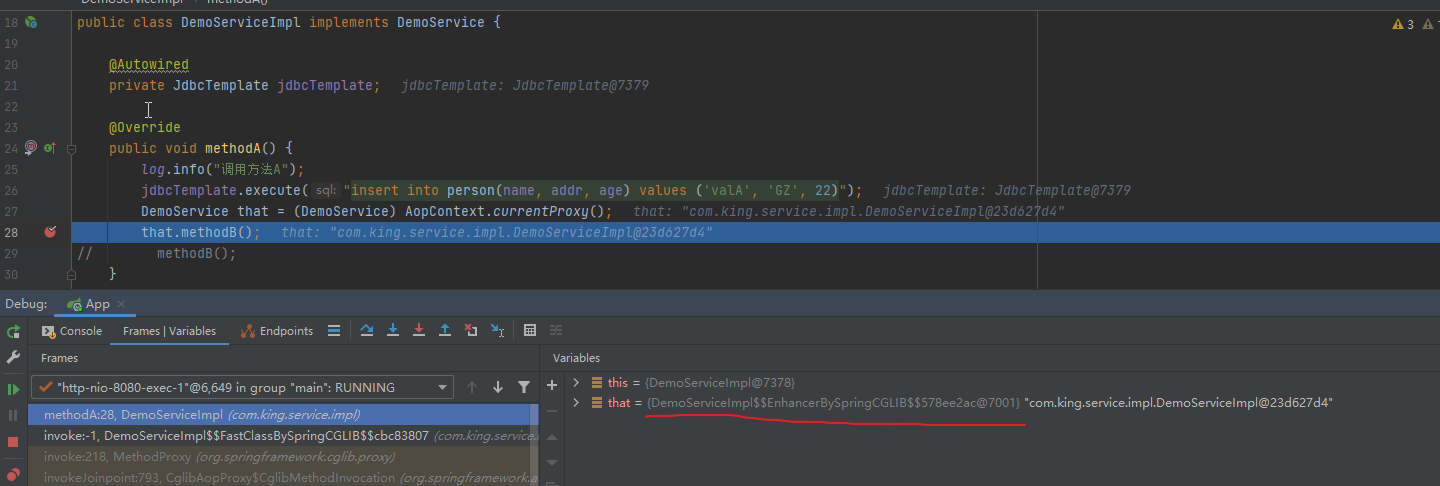Open warnings indicator showing 3
1440x486 pixels.
1403,24
